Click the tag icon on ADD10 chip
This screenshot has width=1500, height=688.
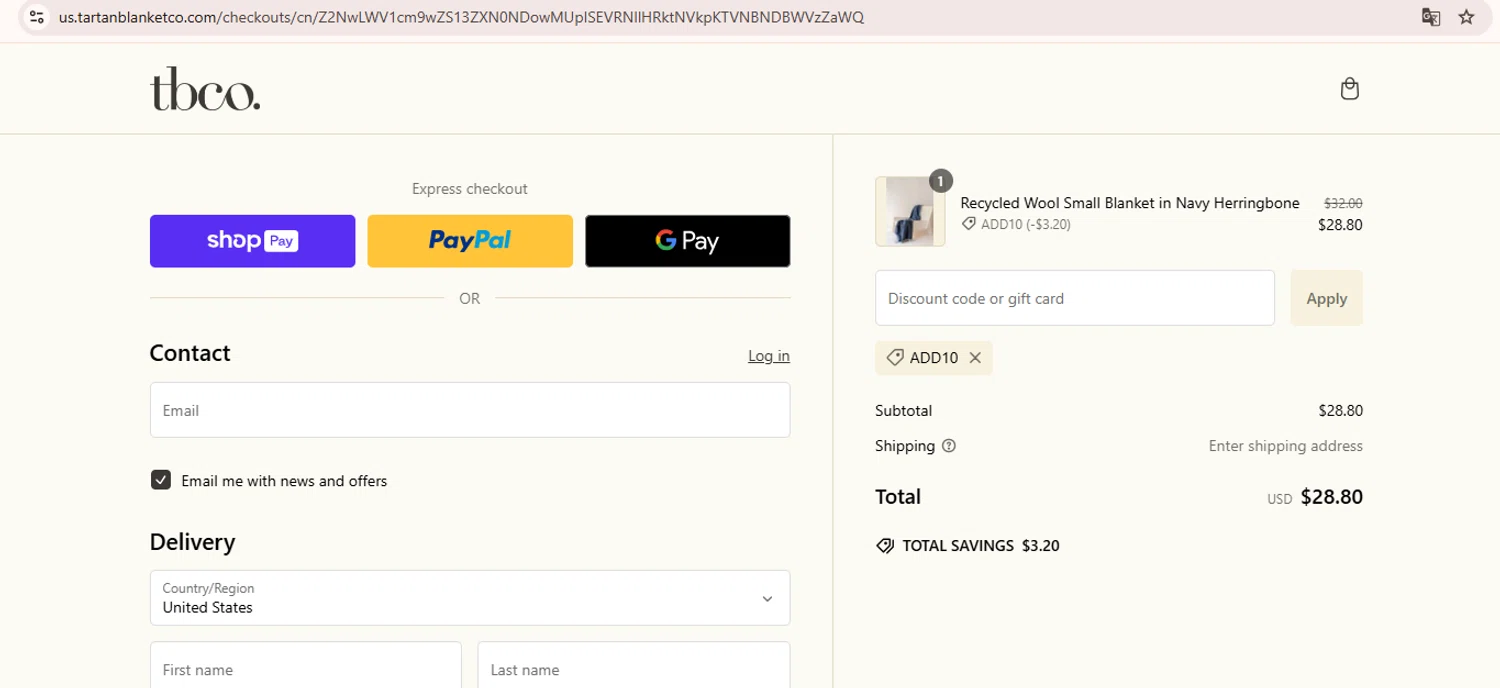point(895,358)
